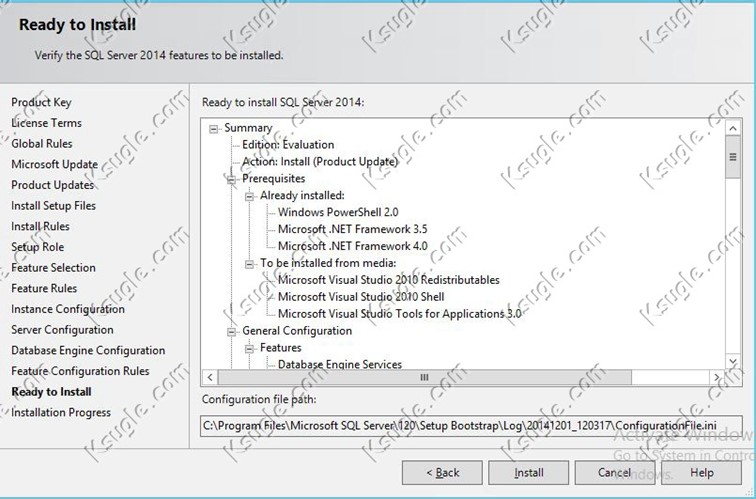The height and width of the screenshot is (499, 756).
Task: Select the Product Updates step
Action: (x=53, y=185)
